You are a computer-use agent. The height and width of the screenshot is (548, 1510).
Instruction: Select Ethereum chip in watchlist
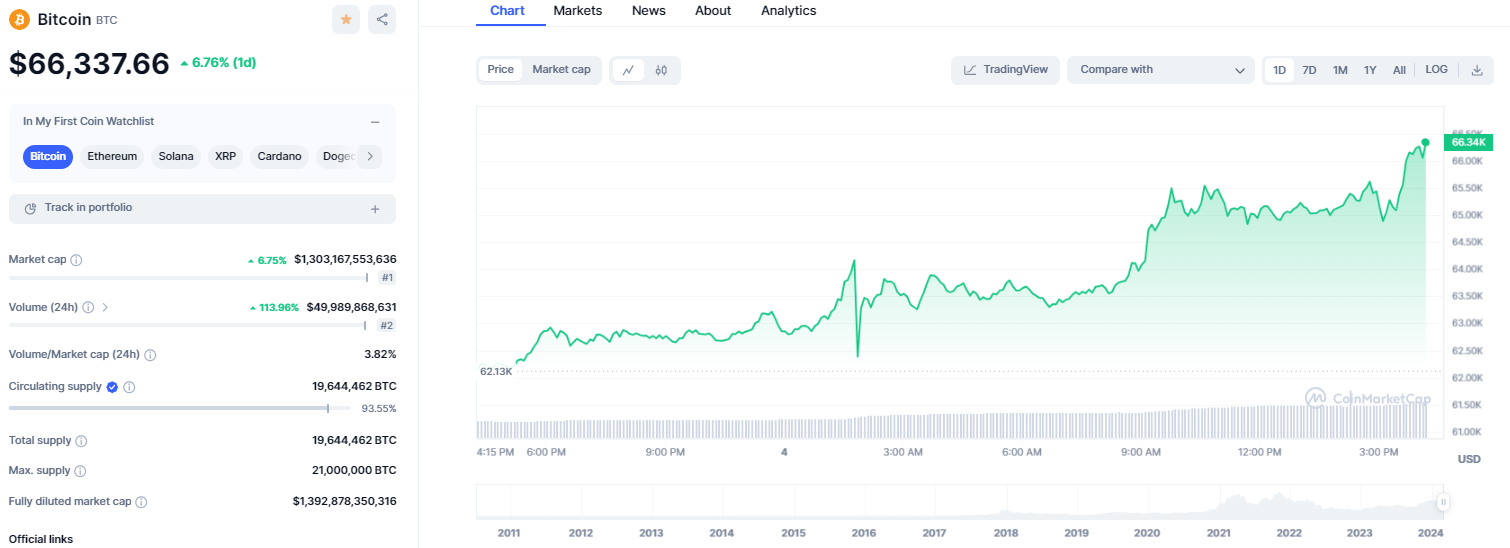[112, 156]
